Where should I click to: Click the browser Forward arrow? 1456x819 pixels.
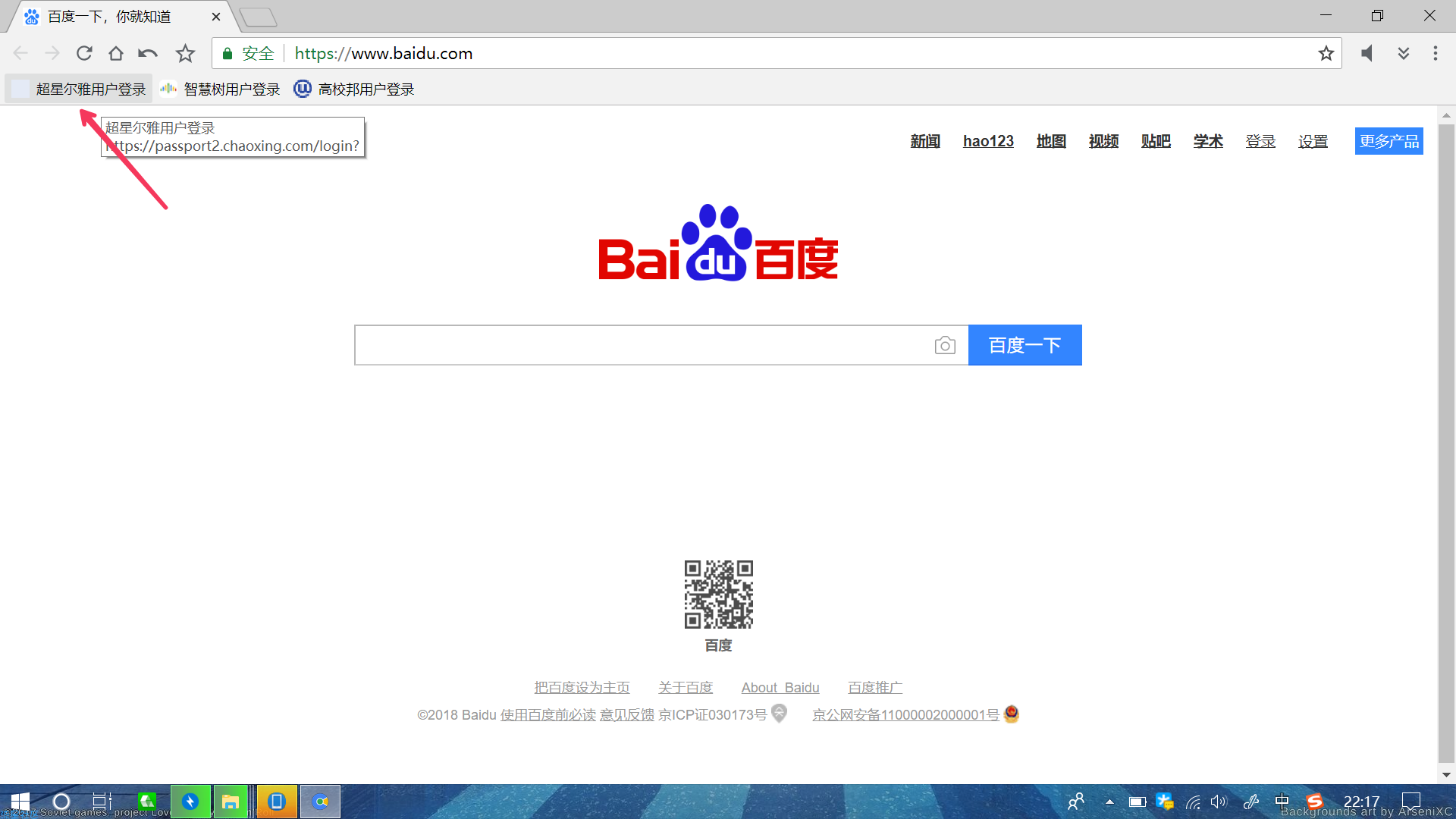coord(52,53)
